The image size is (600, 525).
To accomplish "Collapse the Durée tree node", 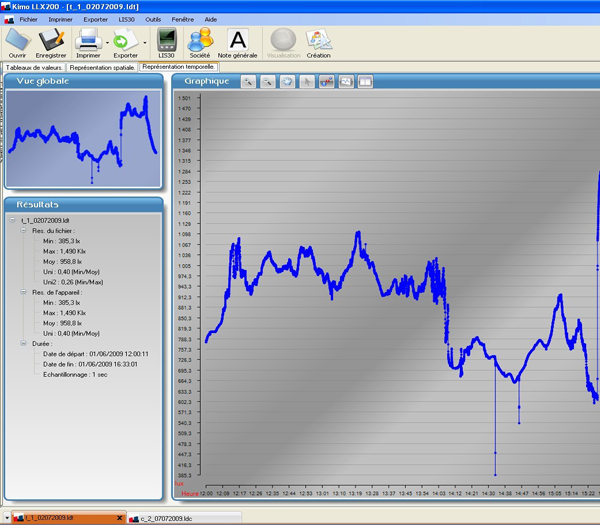I will [x=23, y=343].
